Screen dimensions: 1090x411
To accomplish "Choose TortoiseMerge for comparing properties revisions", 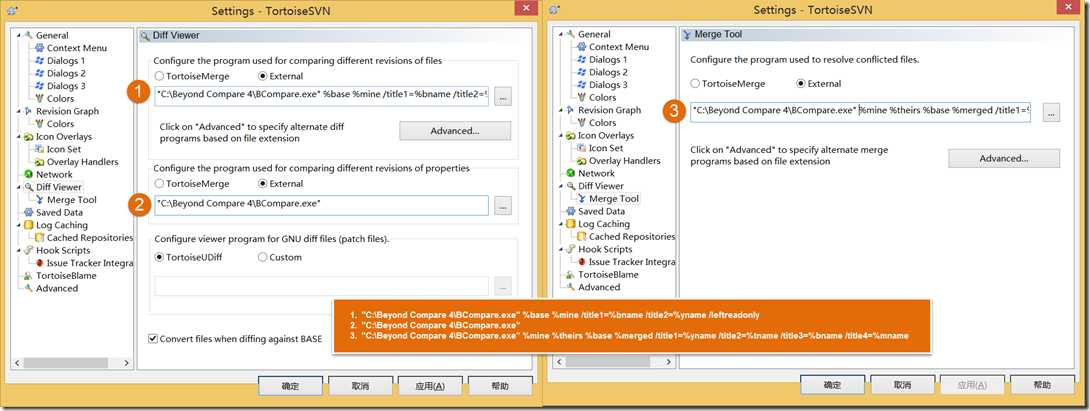I will click(x=159, y=184).
